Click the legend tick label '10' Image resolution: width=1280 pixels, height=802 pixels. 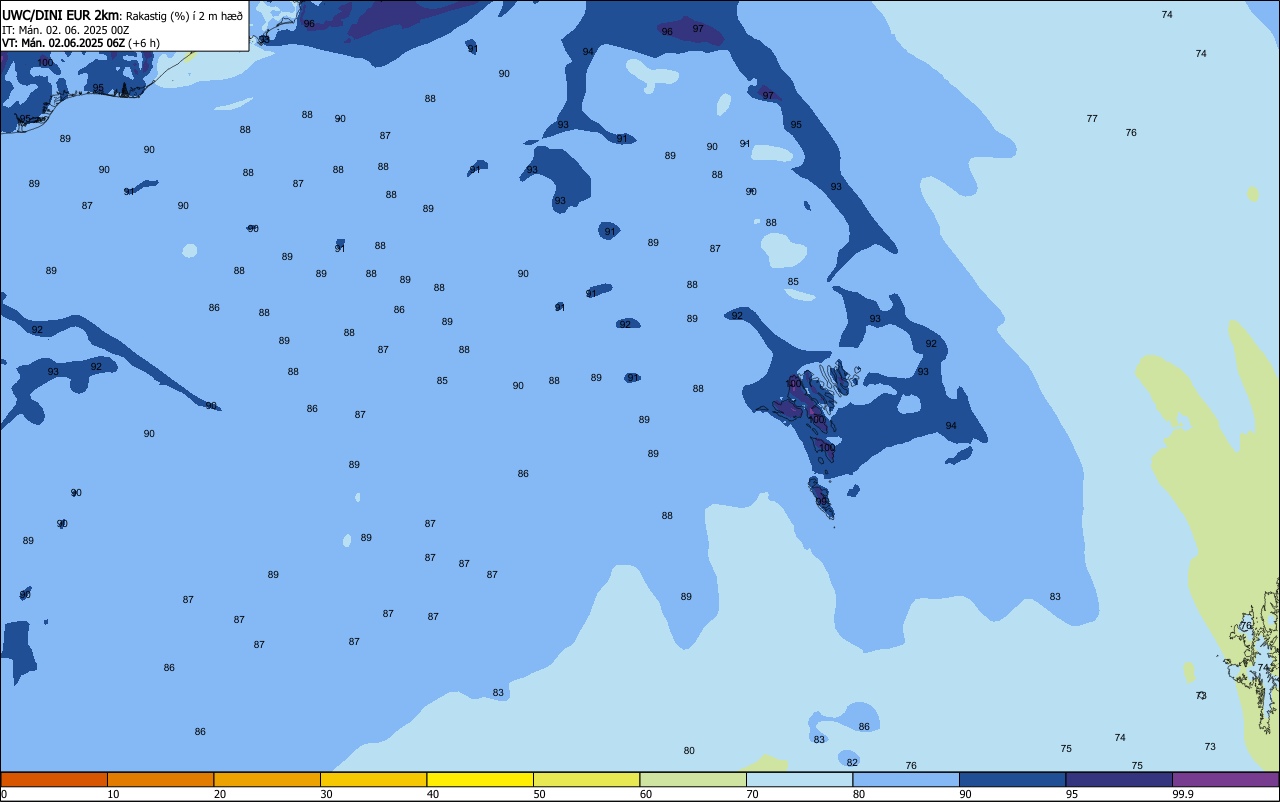click(113, 794)
